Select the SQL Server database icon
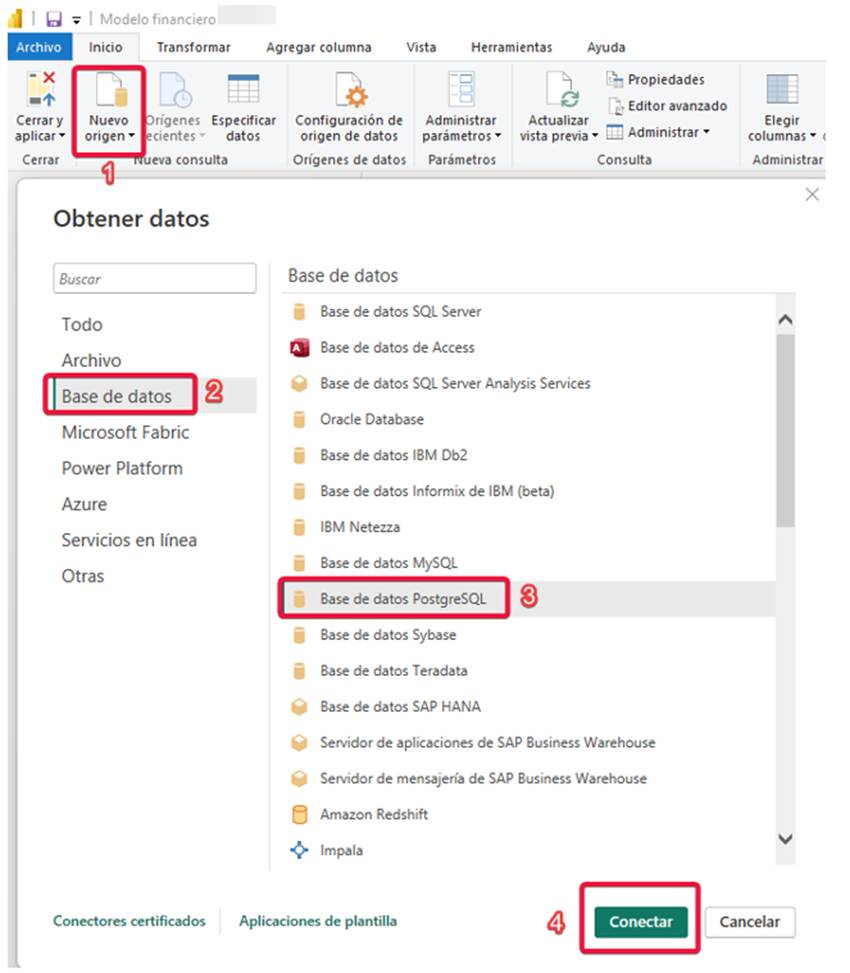 (299, 312)
